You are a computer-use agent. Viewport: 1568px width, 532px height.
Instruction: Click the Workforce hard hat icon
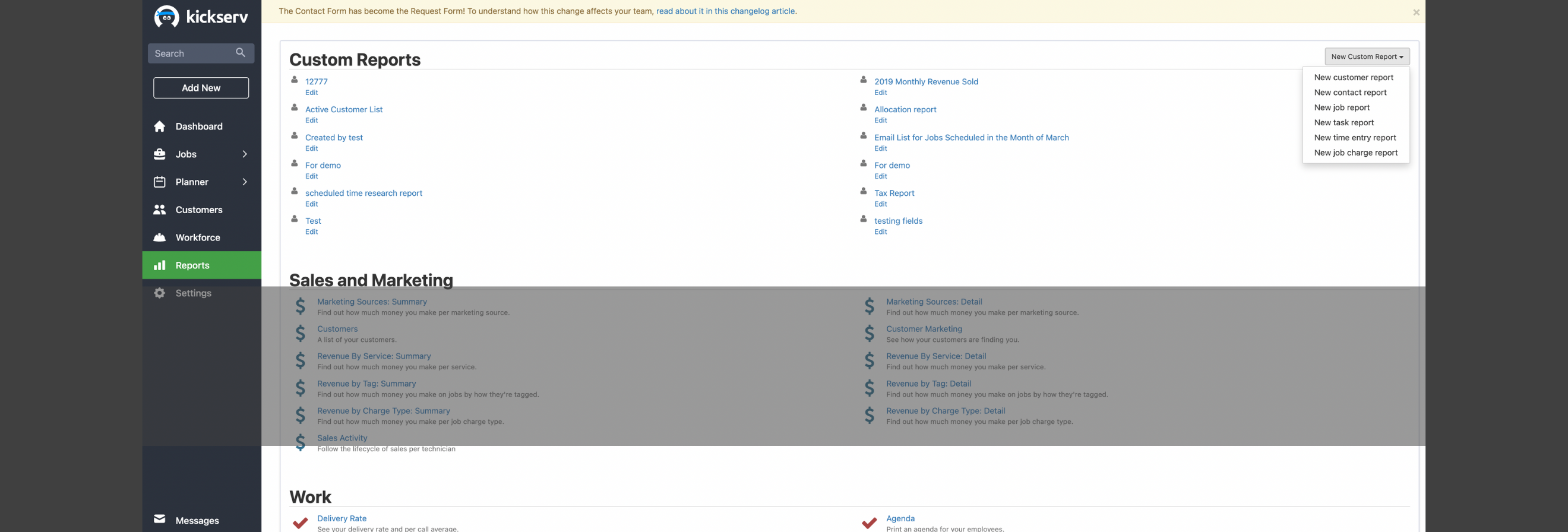160,237
